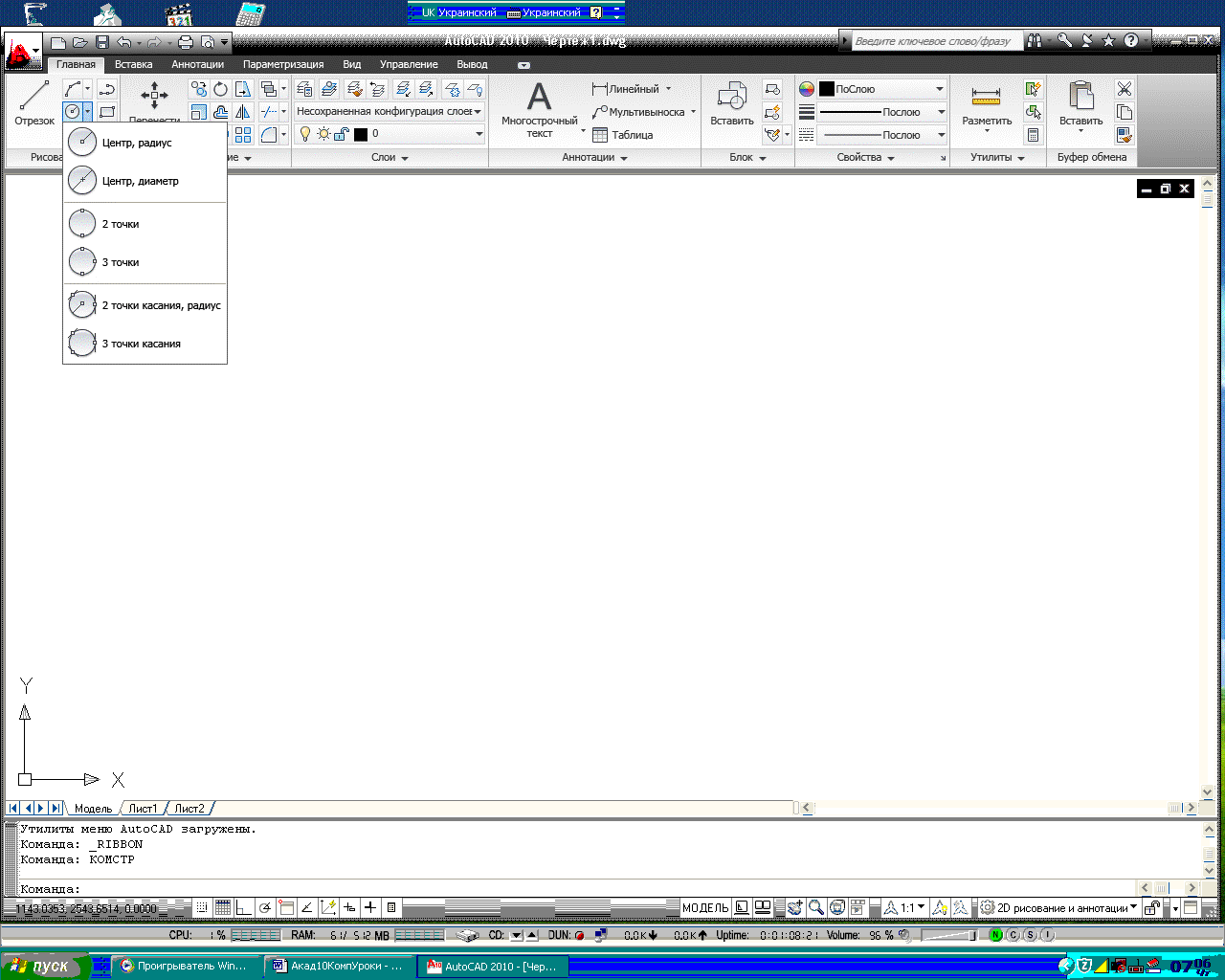Click the help question mark icon
1225x980 pixels.
pos(1131,40)
